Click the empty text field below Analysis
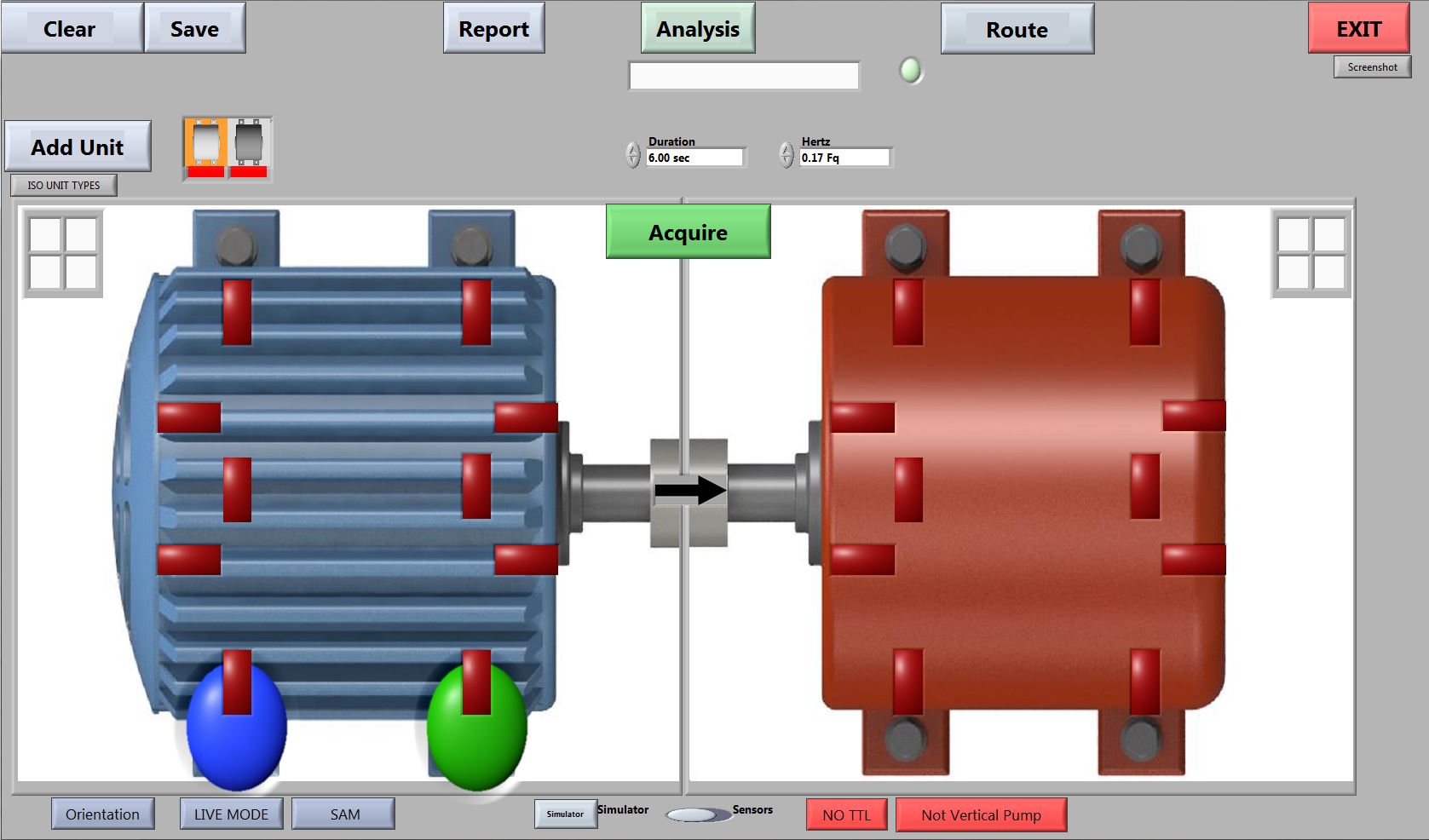Image resolution: width=1429 pixels, height=840 pixels. pyautogui.click(x=744, y=76)
